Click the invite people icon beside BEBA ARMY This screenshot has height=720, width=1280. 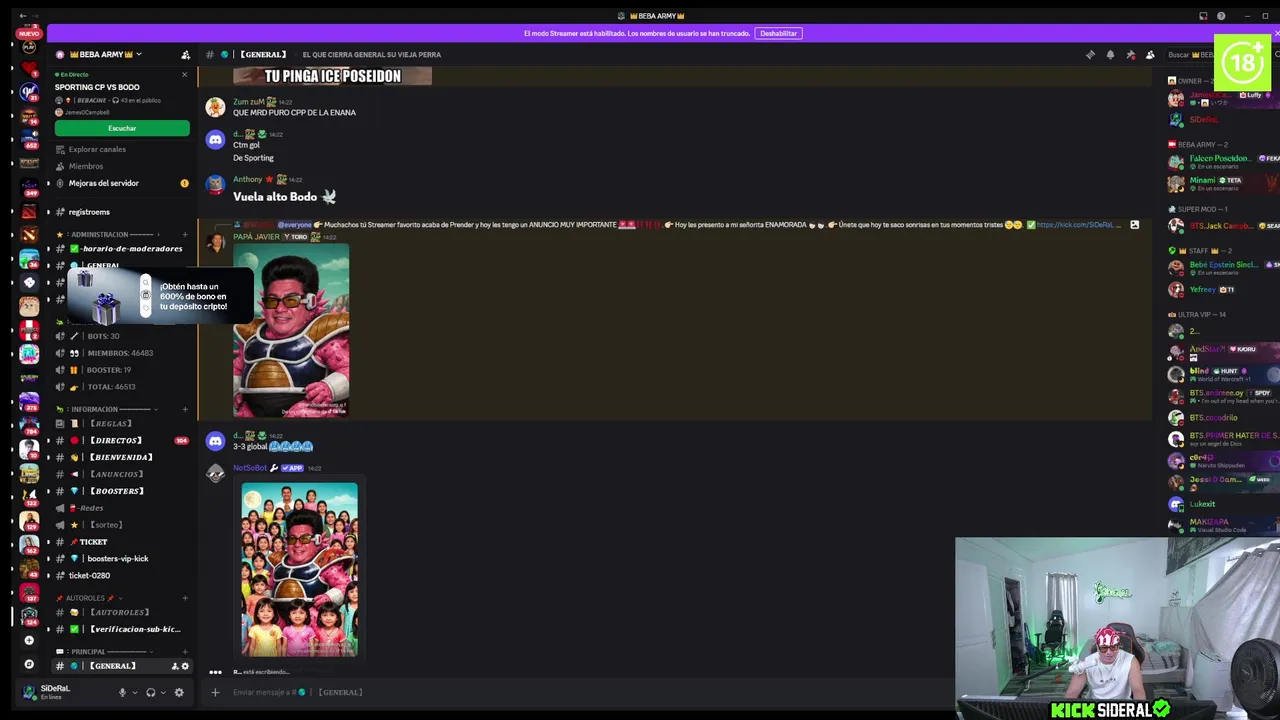coord(185,55)
